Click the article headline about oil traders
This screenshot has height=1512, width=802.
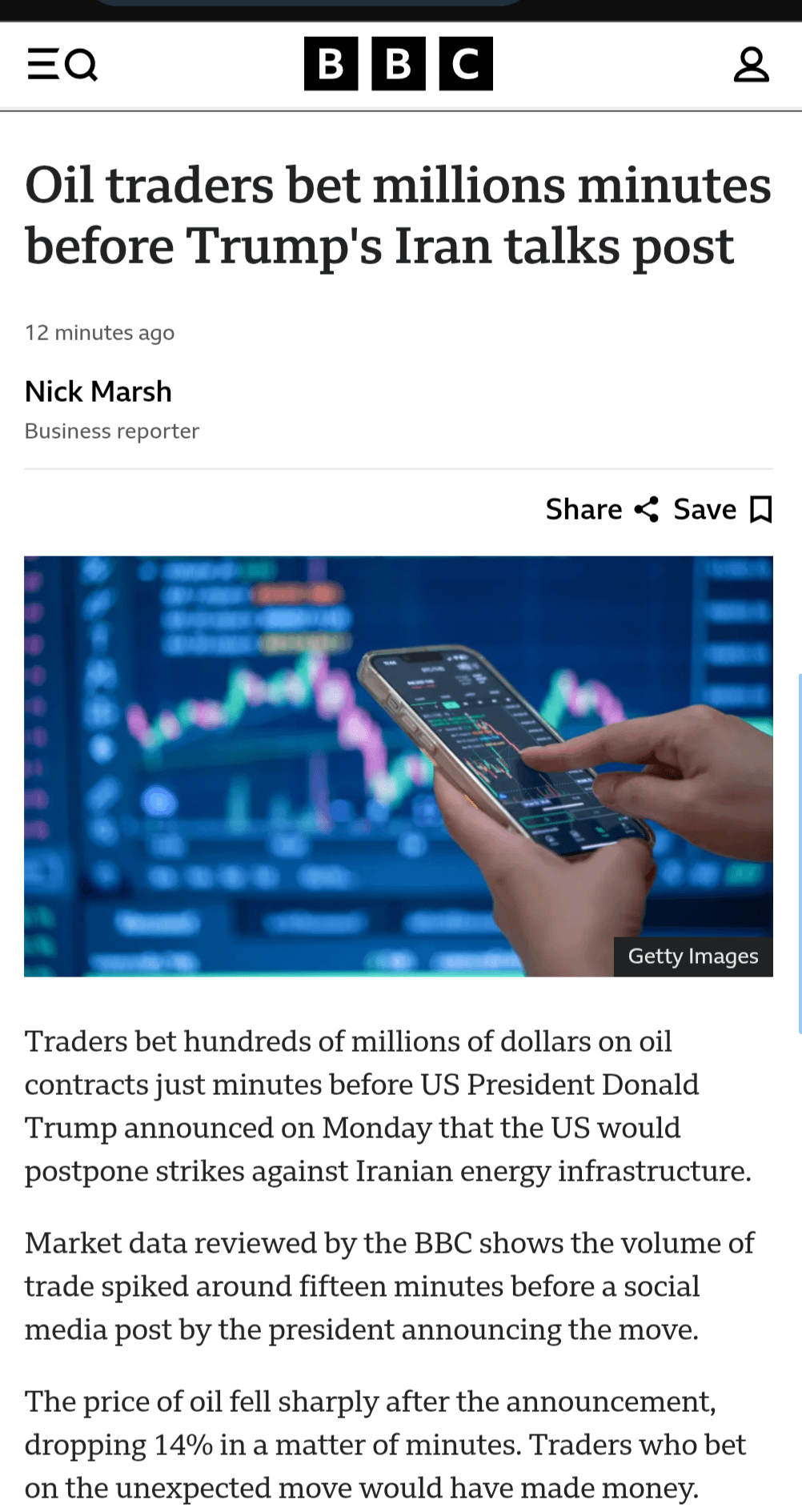tap(398, 215)
